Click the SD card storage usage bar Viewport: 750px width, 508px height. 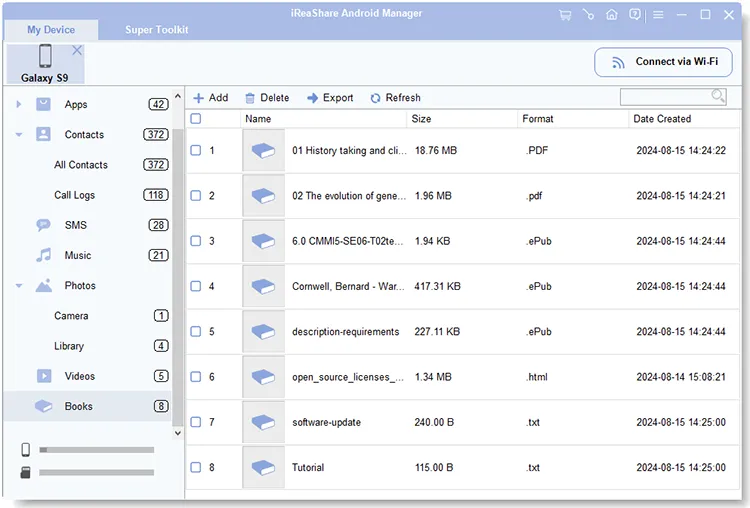click(97, 473)
